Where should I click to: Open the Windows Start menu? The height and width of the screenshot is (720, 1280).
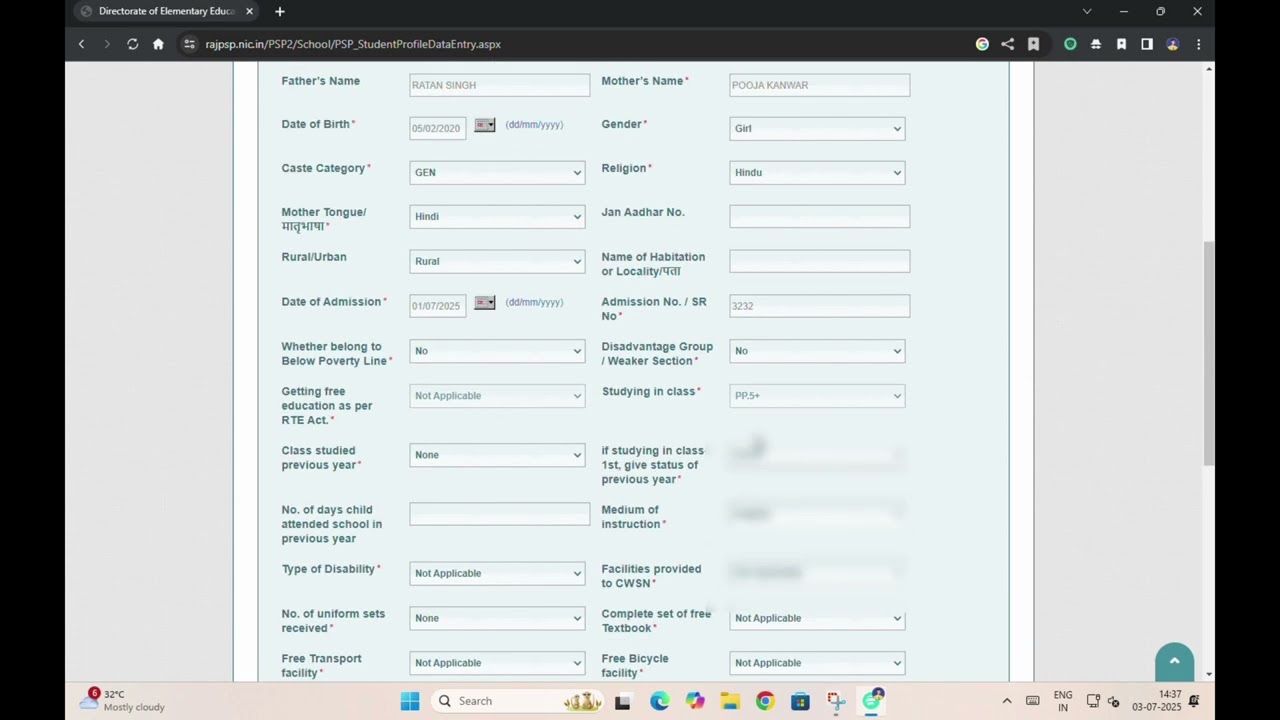click(410, 701)
